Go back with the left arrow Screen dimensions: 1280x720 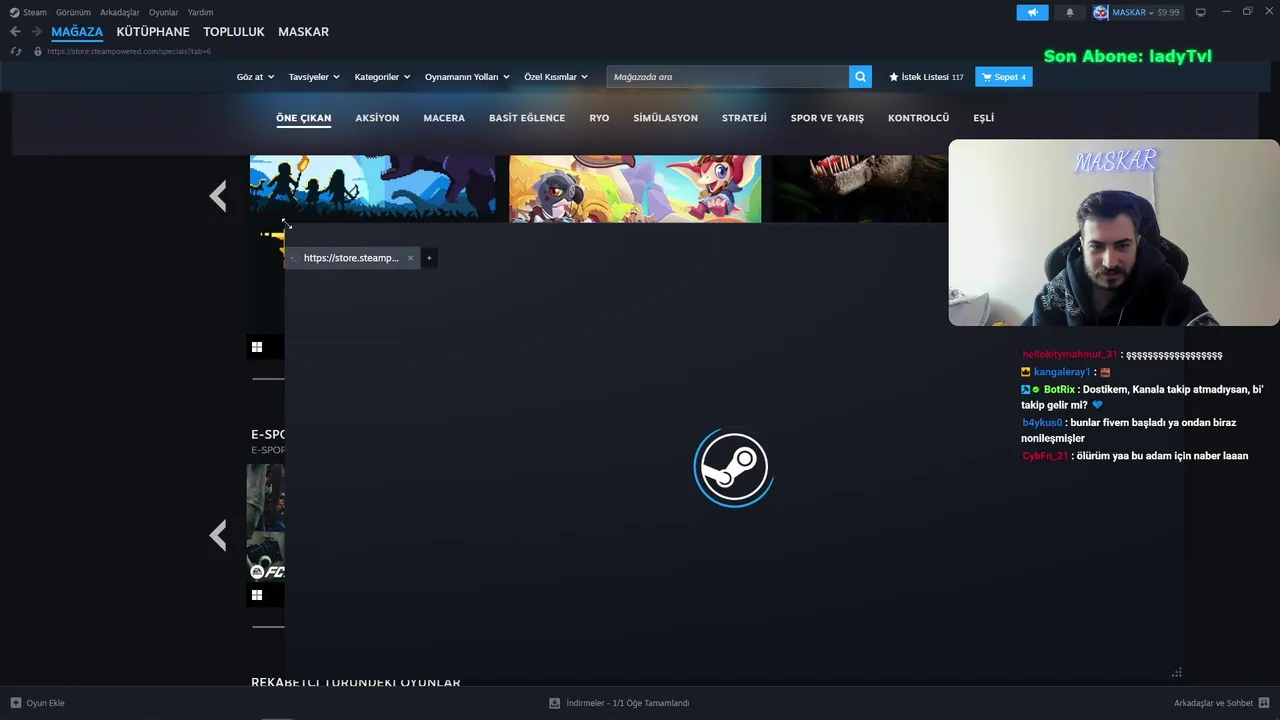15,32
